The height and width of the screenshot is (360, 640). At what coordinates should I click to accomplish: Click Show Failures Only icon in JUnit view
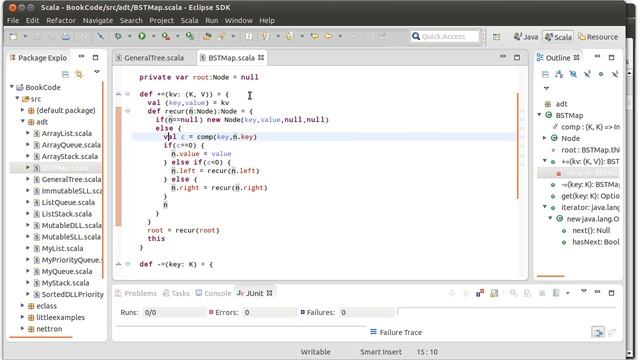(x=480, y=293)
